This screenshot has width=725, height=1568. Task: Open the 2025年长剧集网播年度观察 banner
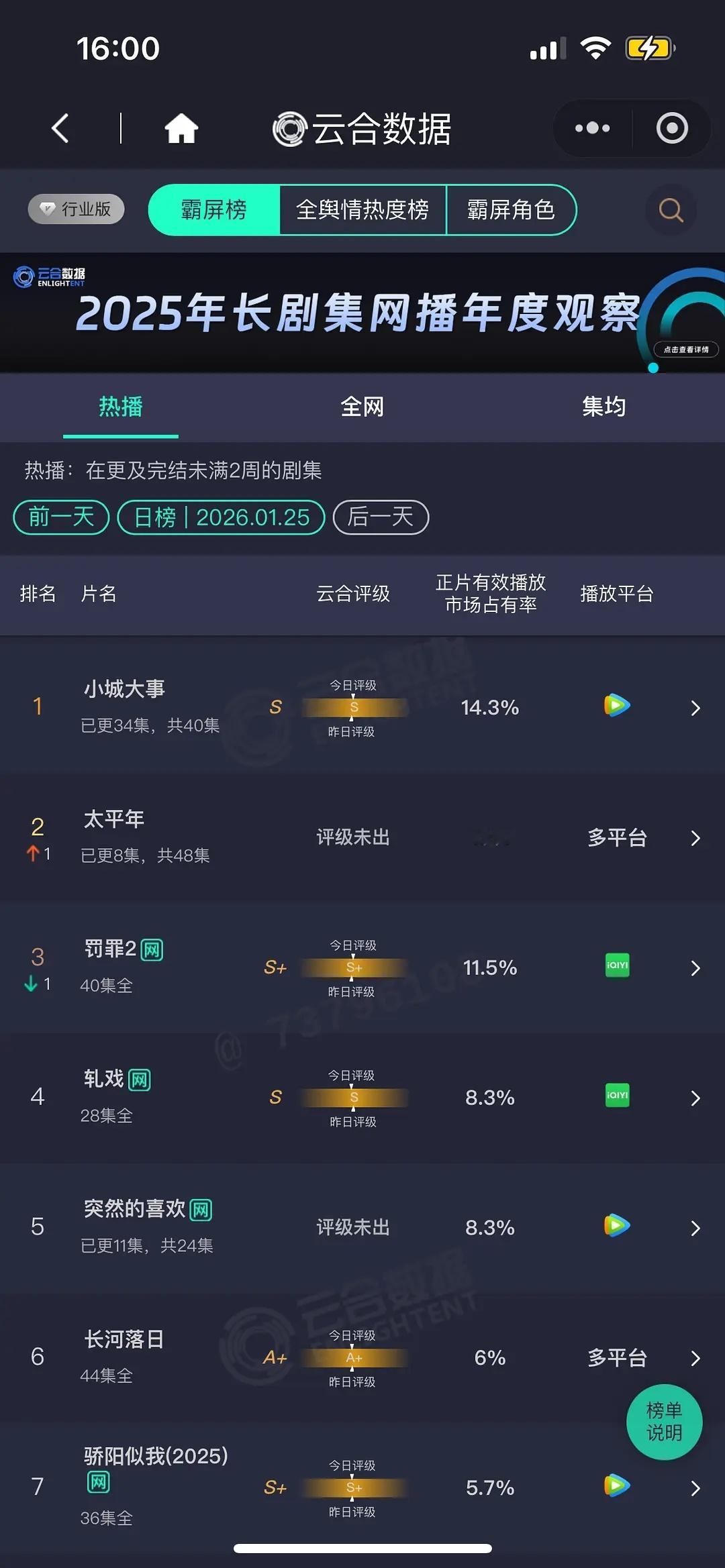tap(362, 310)
